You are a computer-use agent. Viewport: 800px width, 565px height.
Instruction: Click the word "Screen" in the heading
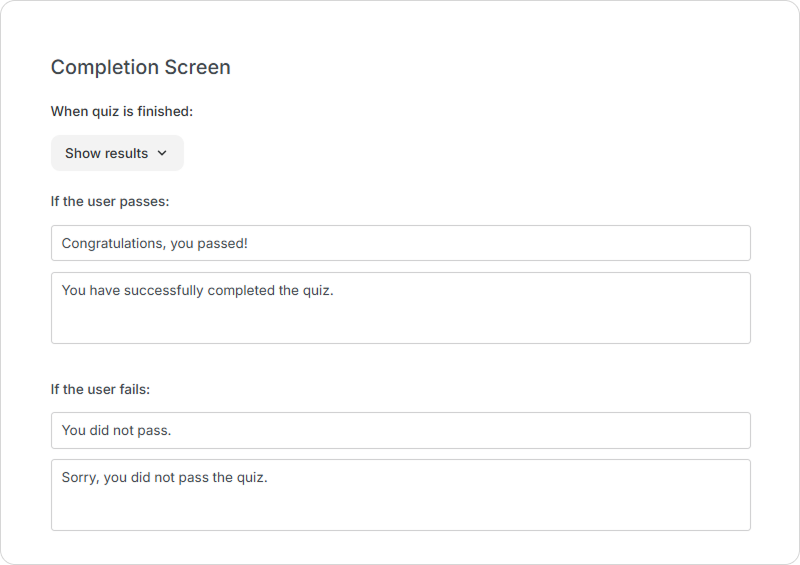(199, 67)
